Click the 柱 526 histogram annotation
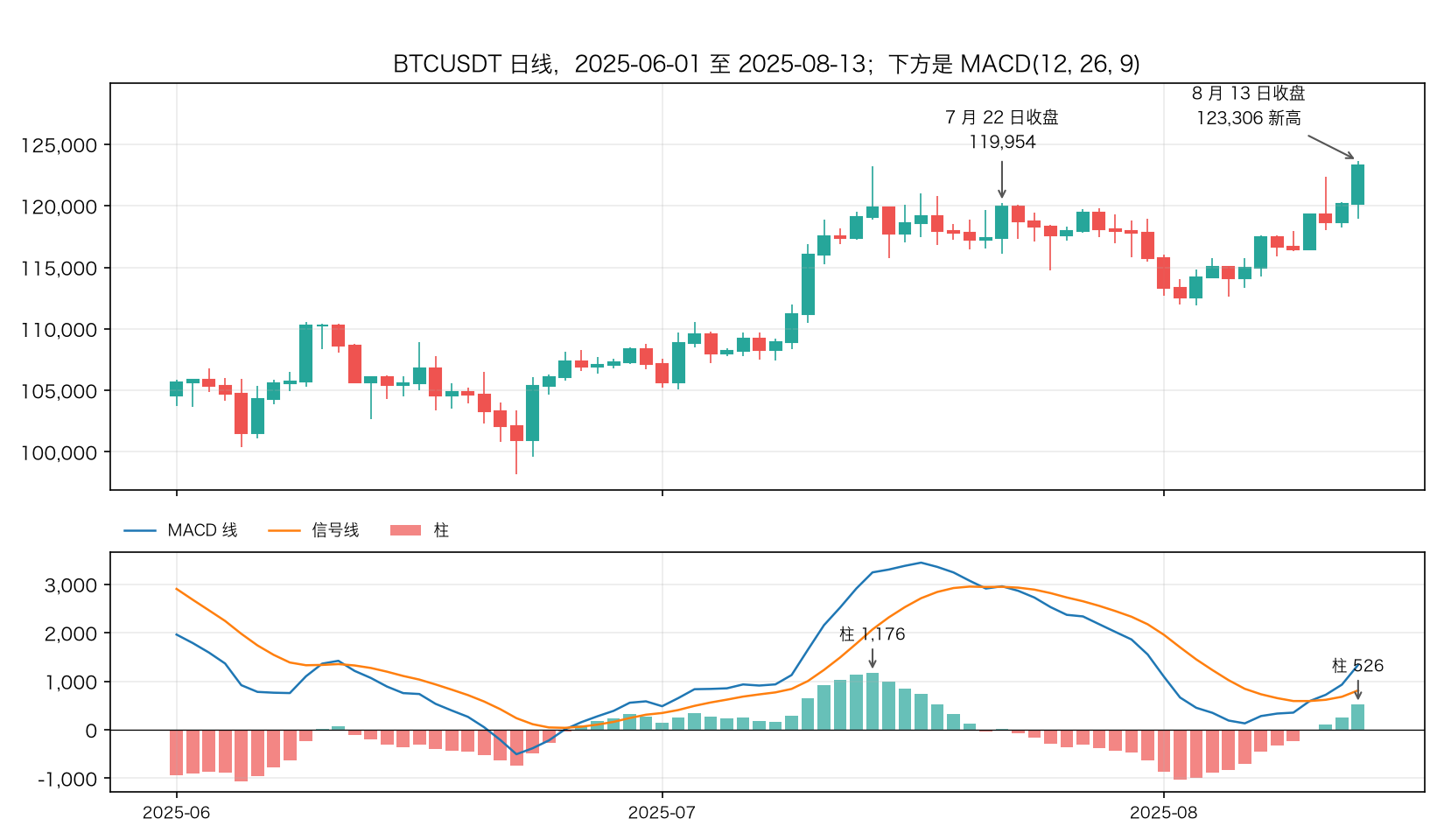 pos(1358,666)
